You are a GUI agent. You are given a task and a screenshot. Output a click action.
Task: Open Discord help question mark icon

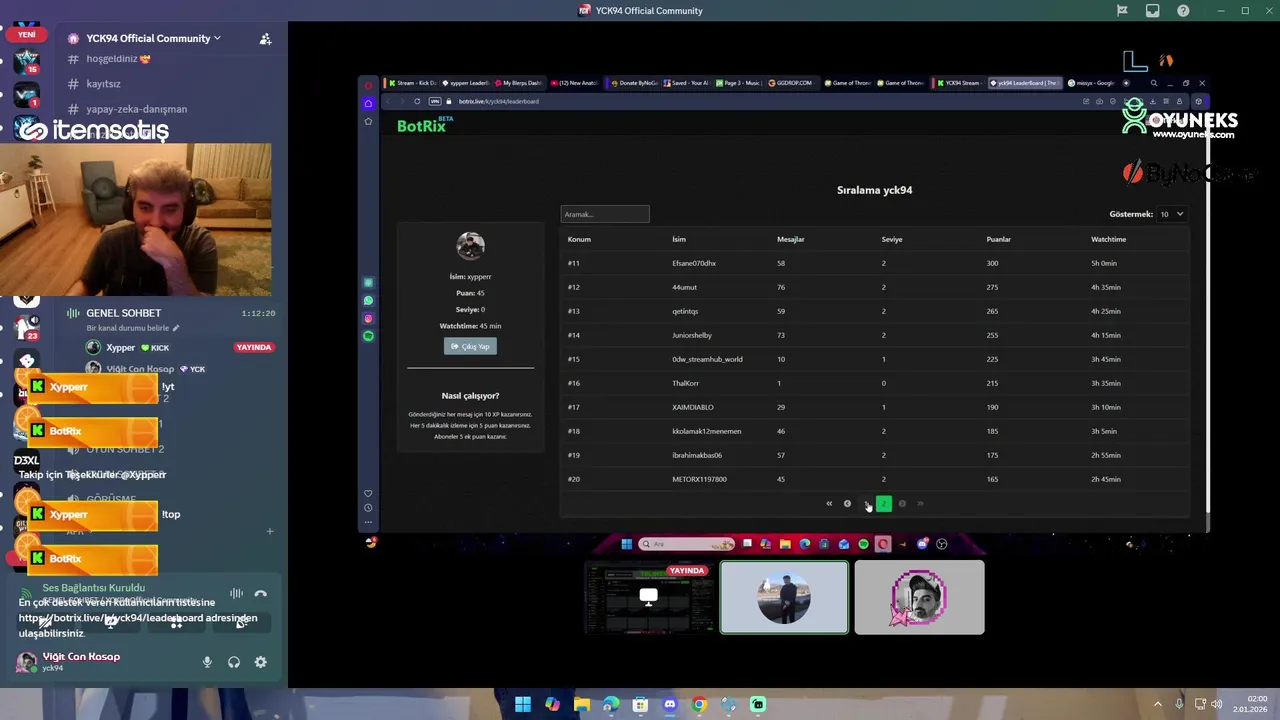(1184, 11)
